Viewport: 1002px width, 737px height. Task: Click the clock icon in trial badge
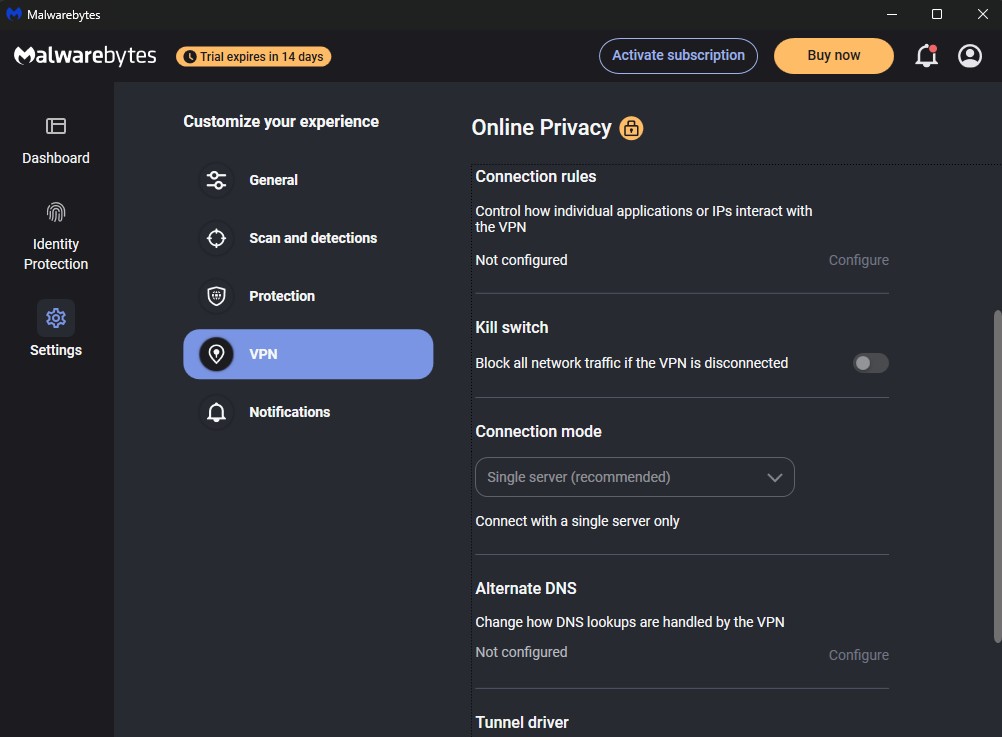pyautogui.click(x=190, y=57)
